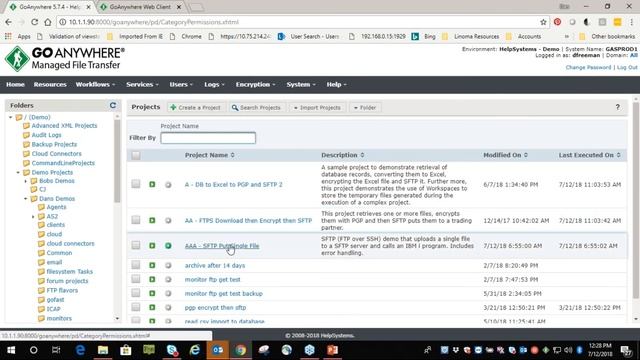Image resolution: width=640 pixels, height=360 pixels.
Task: Click the Project Name filter field
Action: click(x=208, y=138)
